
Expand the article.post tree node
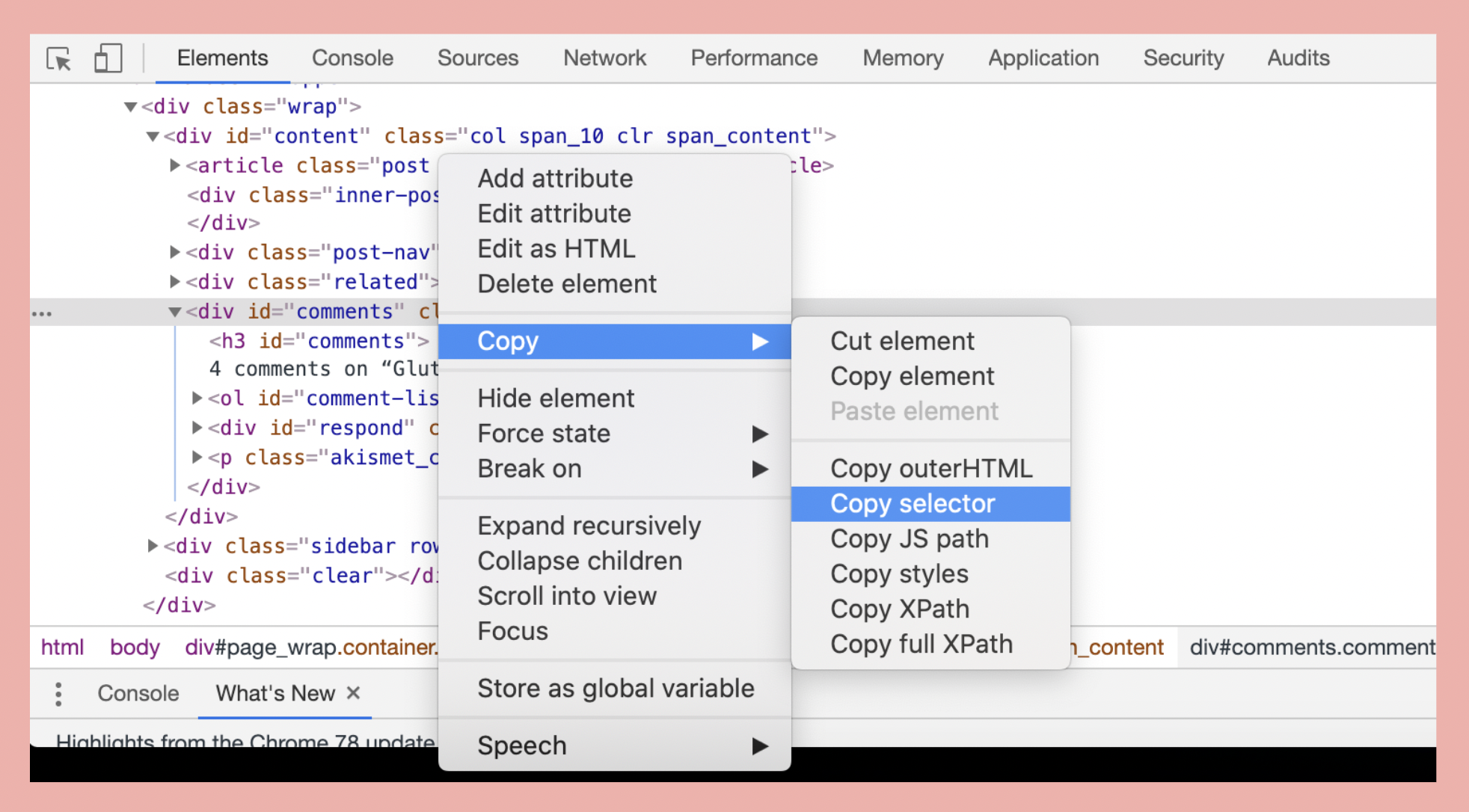[x=174, y=165]
